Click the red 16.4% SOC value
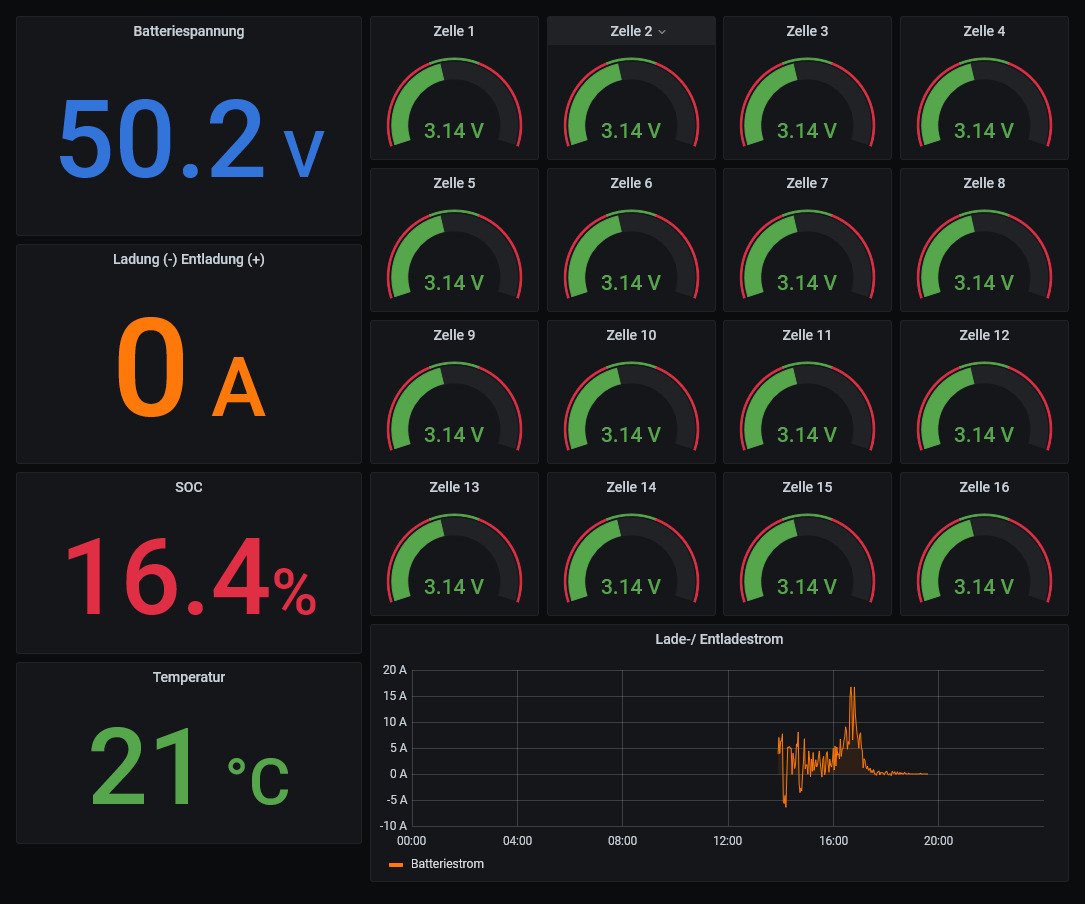Viewport: 1085px width, 904px height. click(x=190, y=578)
